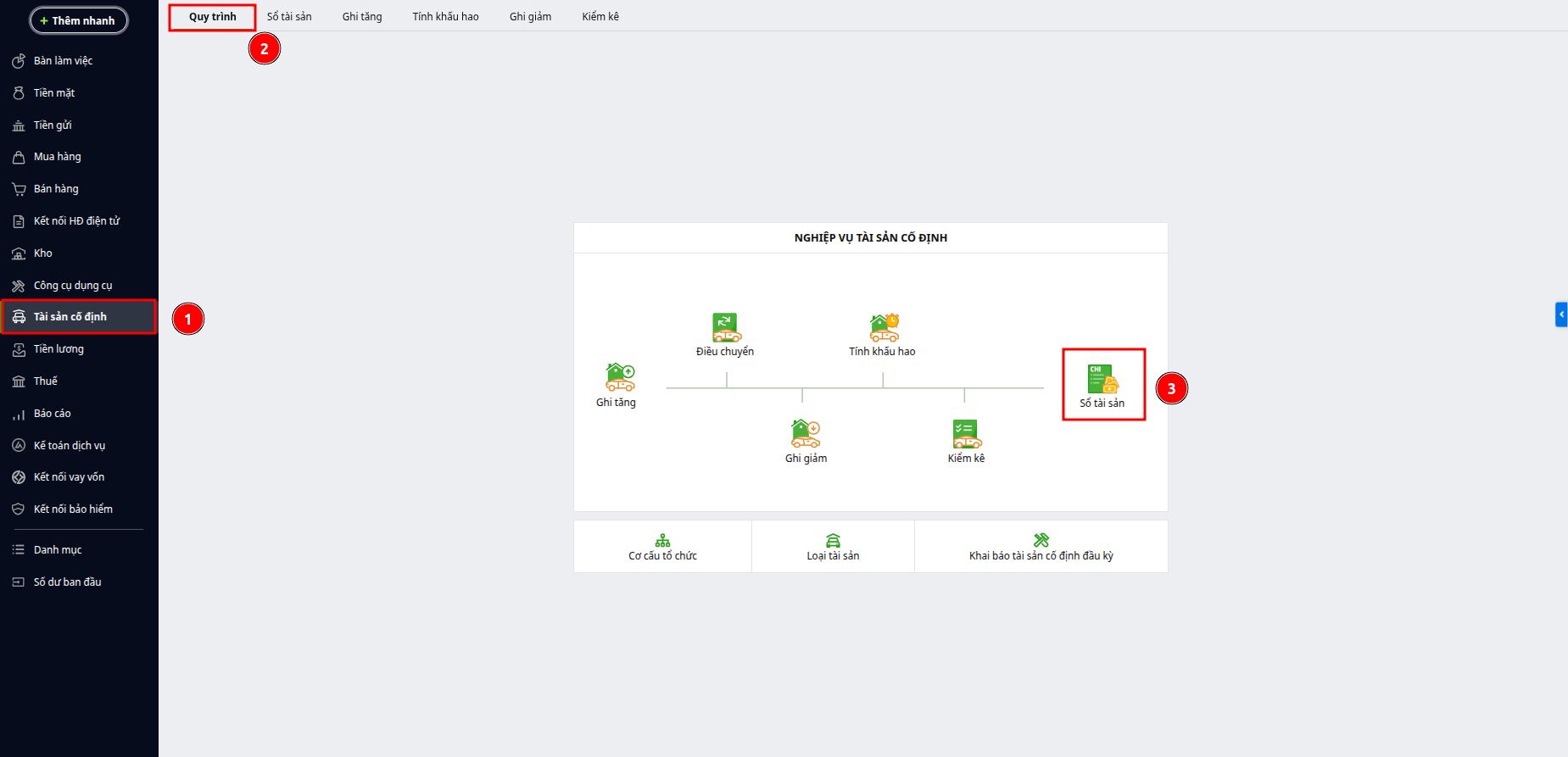Open Khai báo tài sản cố định đầu kỳ
Viewport: 1568px width, 757px height.
pyautogui.click(x=1041, y=547)
